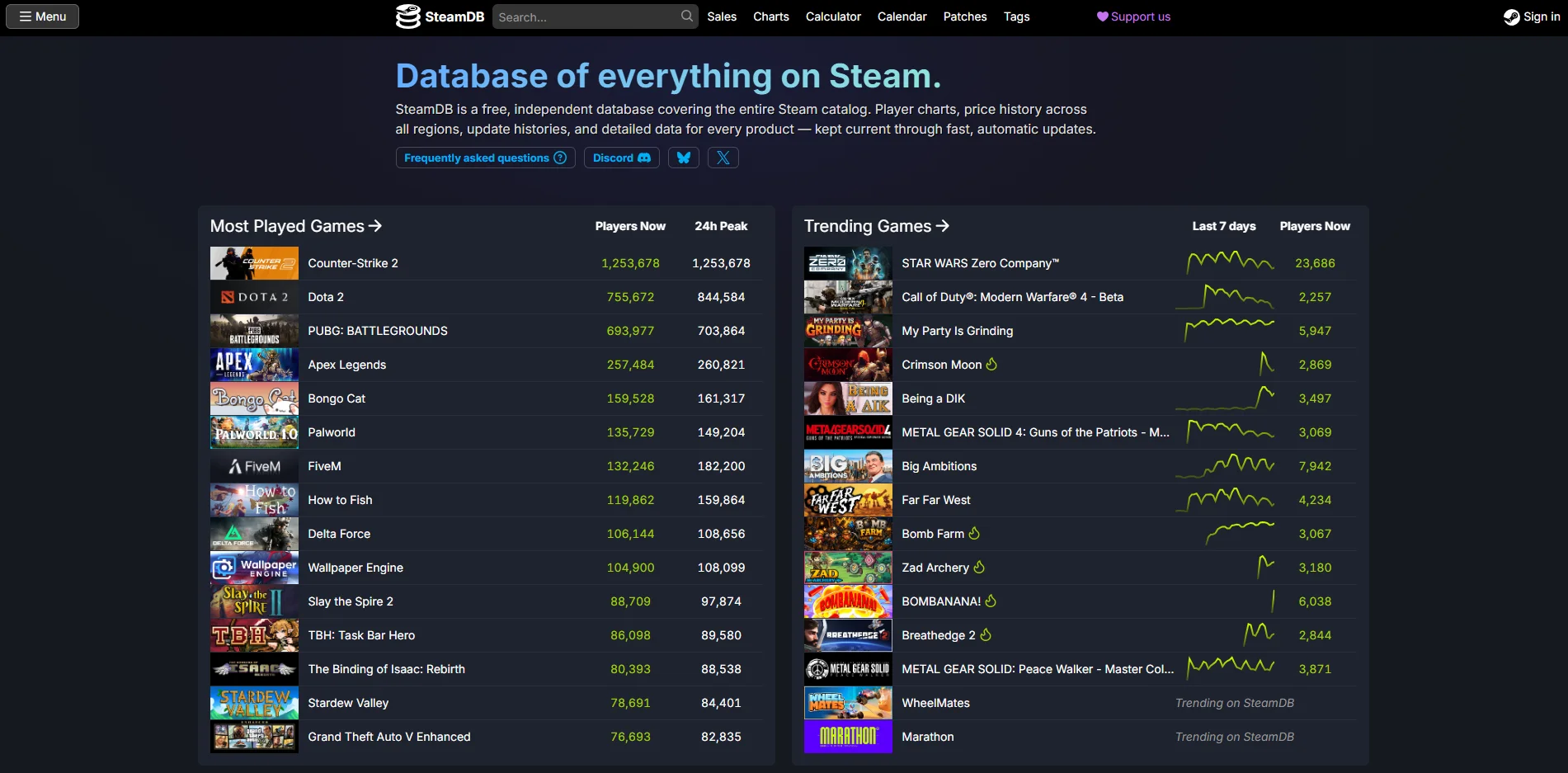1568x773 pixels.
Task: Open Most Played Games full list
Action: pos(296,226)
